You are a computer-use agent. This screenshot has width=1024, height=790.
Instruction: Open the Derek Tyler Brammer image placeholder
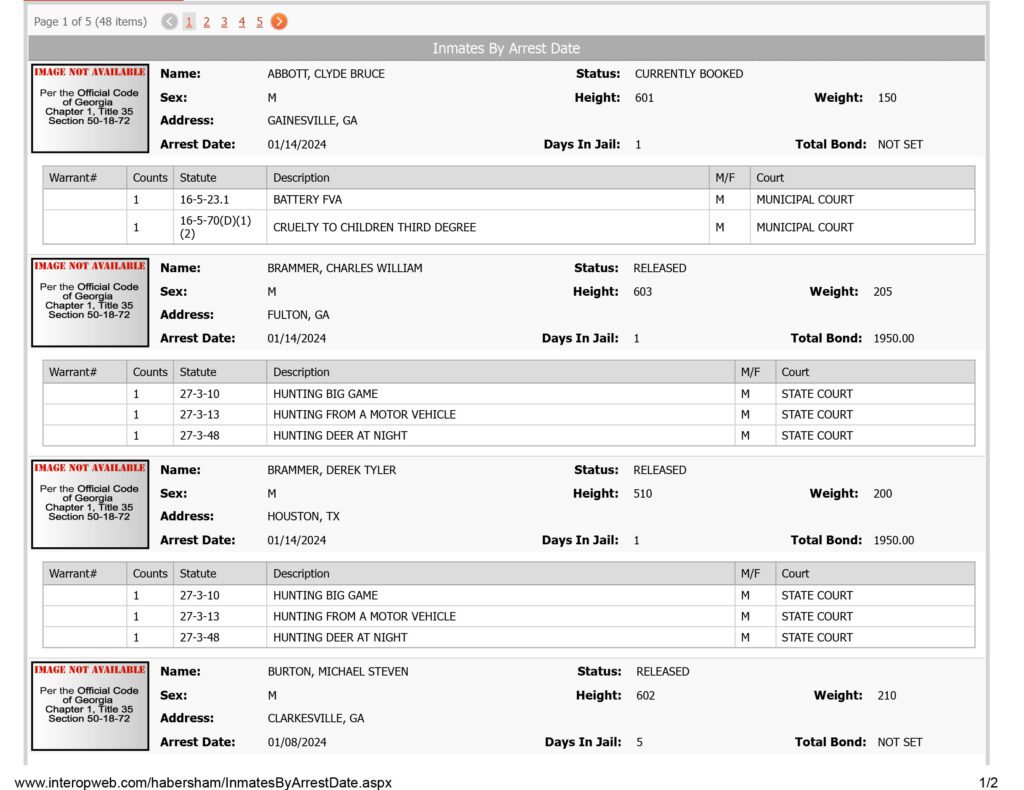click(90, 504)
